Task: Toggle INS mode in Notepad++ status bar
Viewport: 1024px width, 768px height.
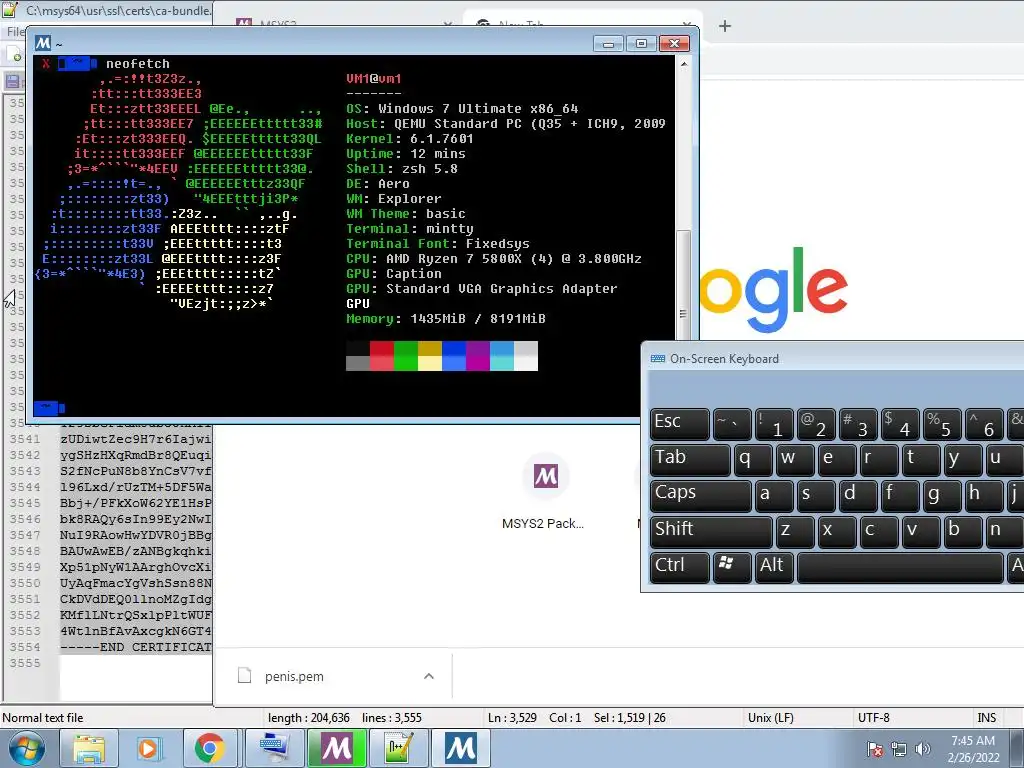Action: (986, 718)
